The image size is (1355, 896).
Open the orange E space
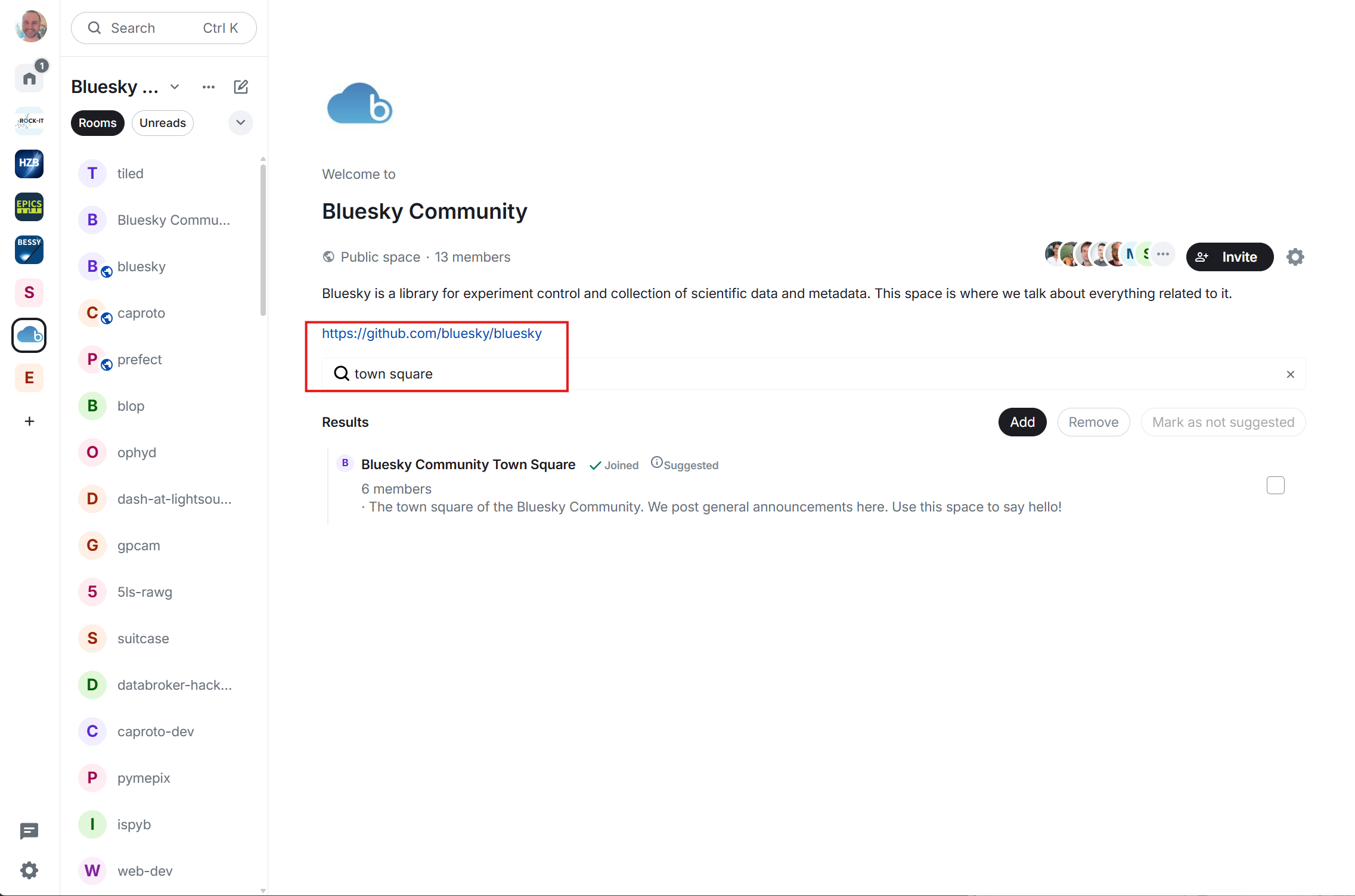click(29, 378)
